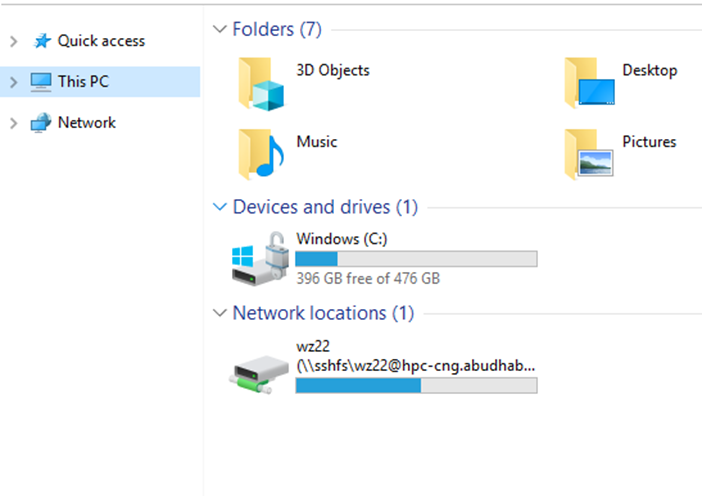Select the Windows (C:) drive icon
702x496 pixels.
(259, 259)
